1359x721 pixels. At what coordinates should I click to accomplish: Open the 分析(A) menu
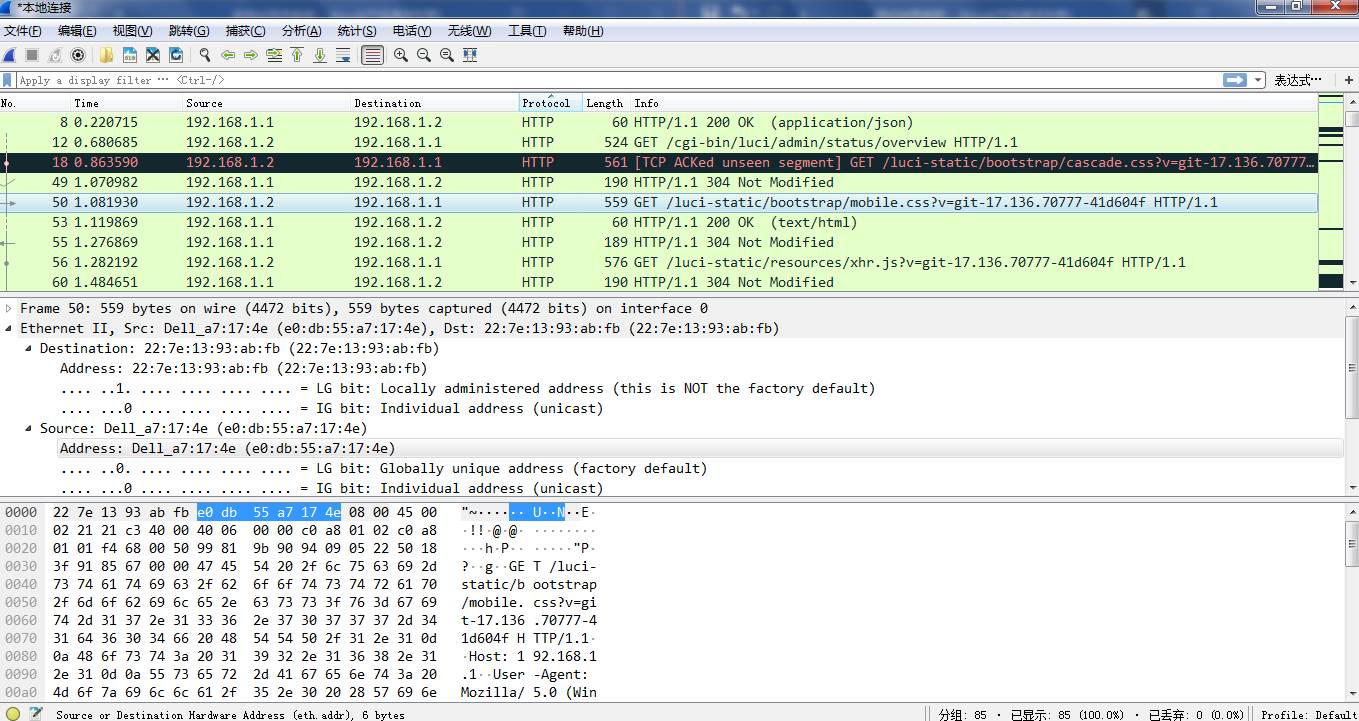302,31
